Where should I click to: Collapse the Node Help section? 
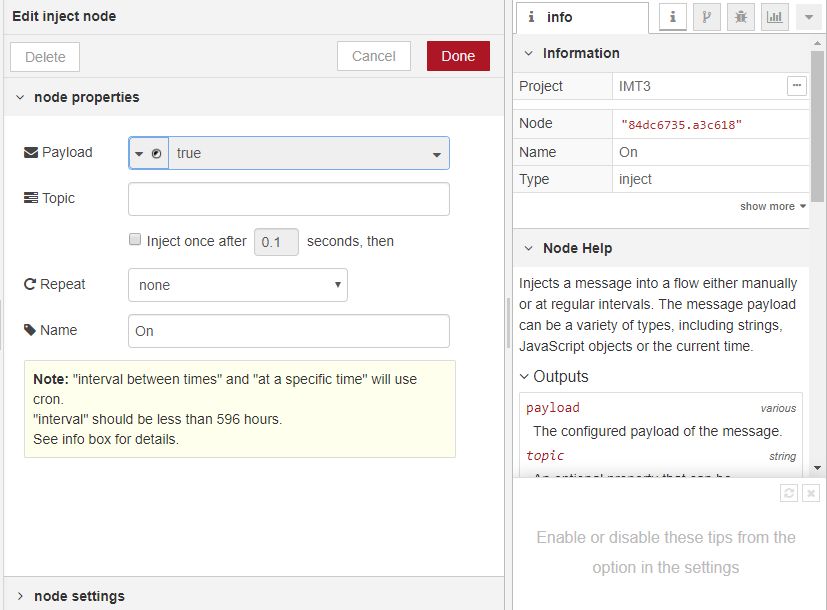[x=528, y=248]
